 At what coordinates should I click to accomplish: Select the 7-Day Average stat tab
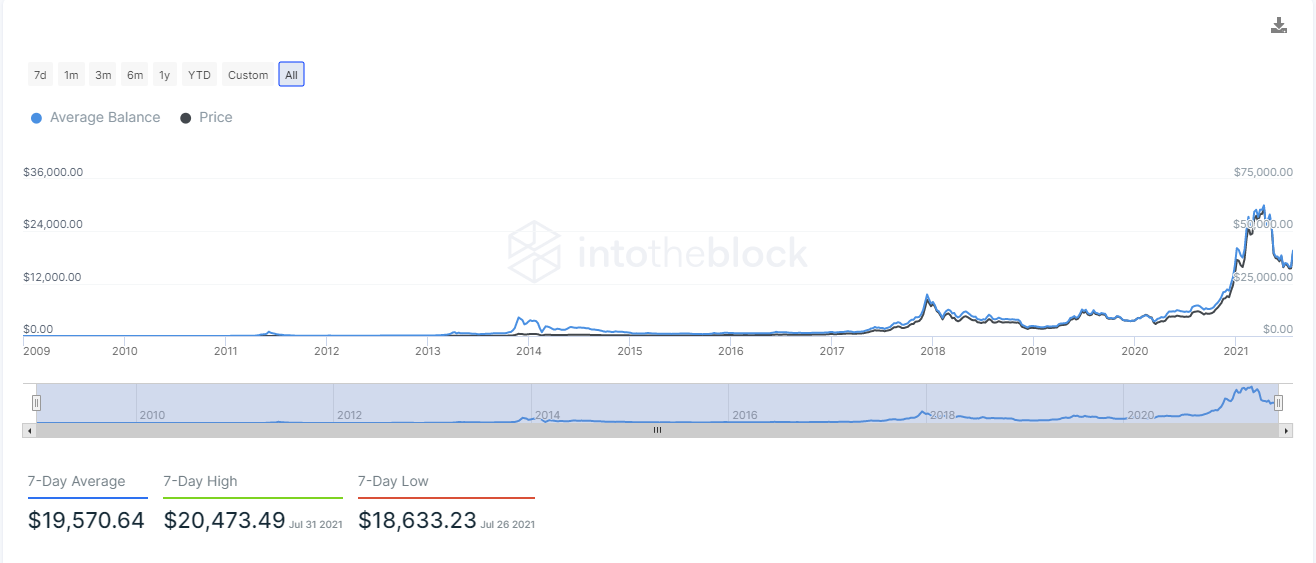77,482
